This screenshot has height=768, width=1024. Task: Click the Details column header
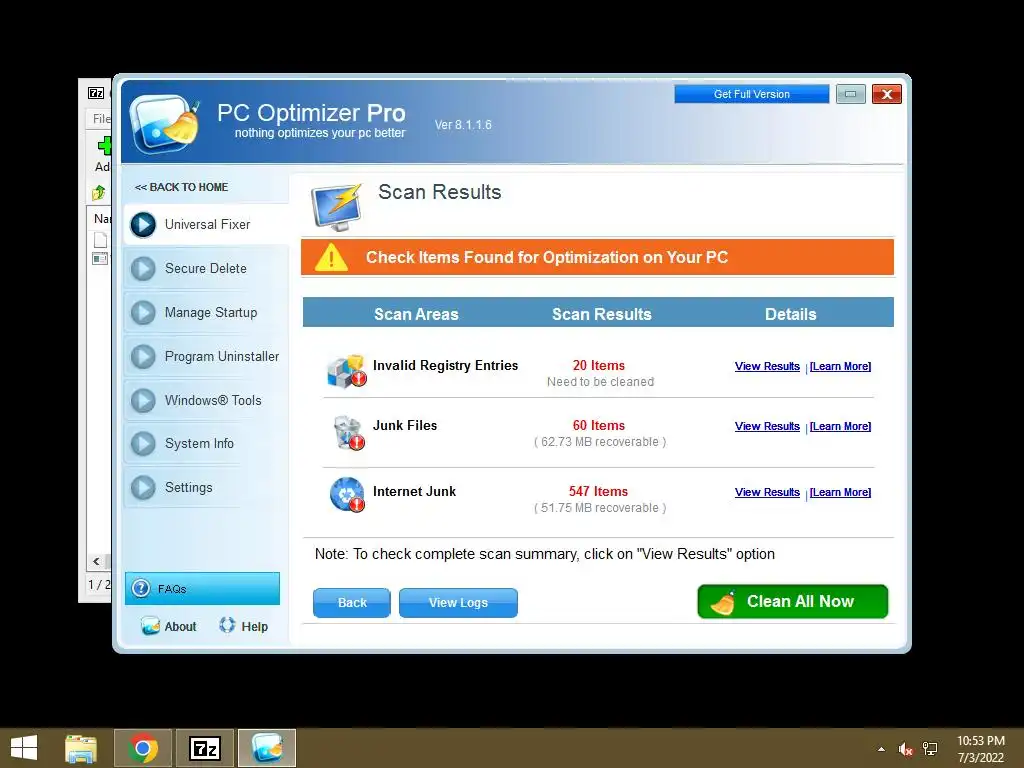pos(790,314)
